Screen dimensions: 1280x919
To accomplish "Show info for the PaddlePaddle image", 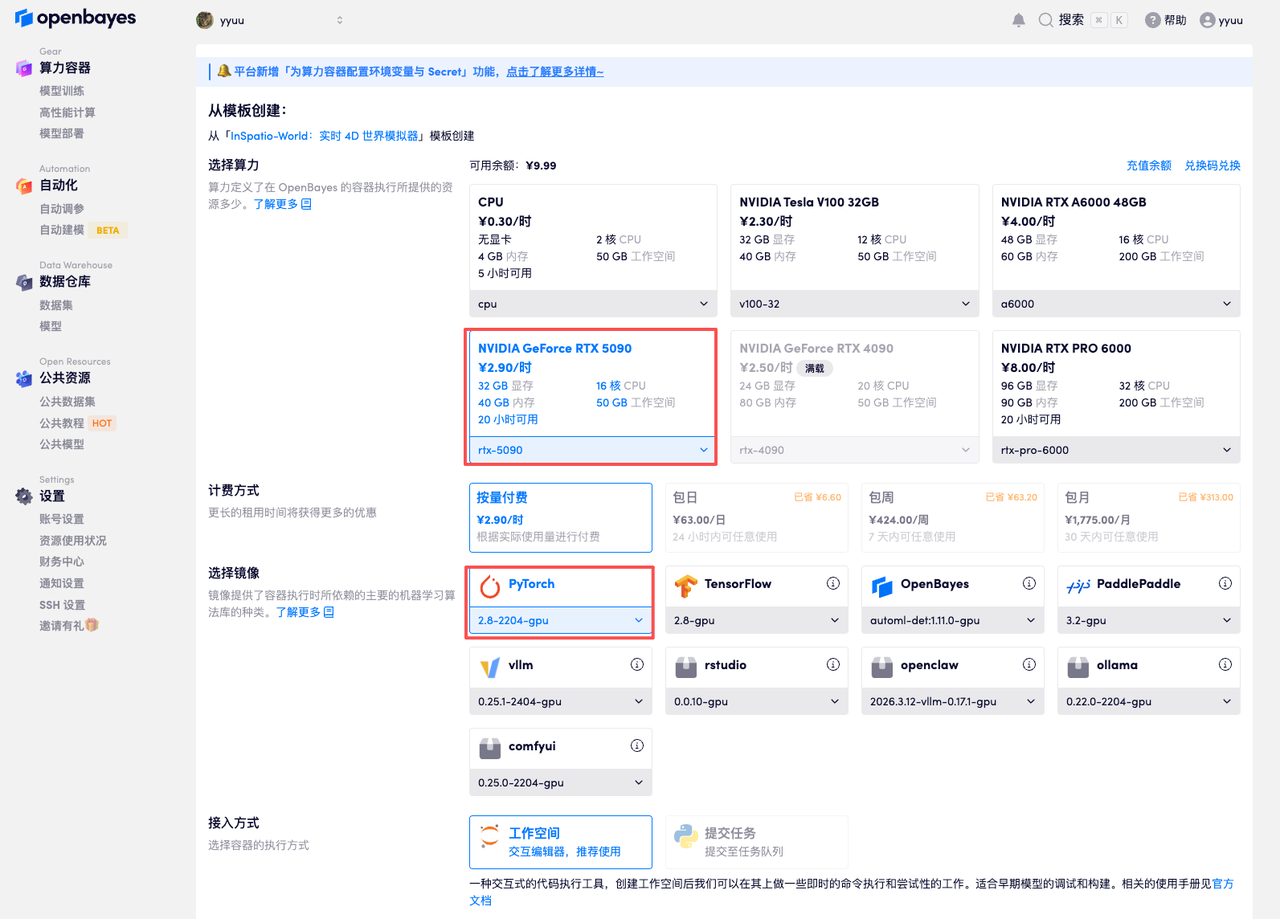I will [1225, 584].
